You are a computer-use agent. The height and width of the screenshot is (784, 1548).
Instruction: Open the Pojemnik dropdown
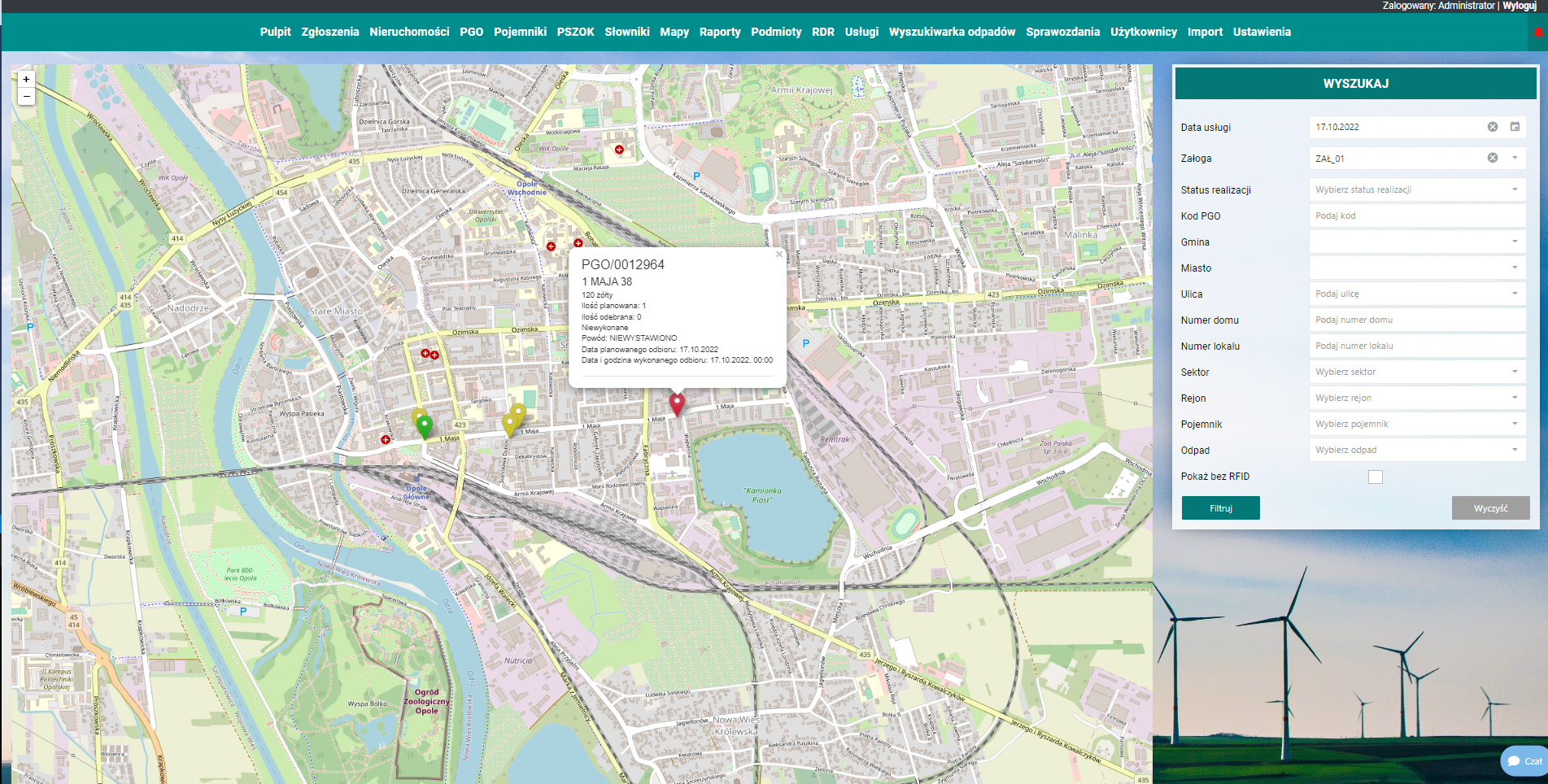pos(1417,424)
